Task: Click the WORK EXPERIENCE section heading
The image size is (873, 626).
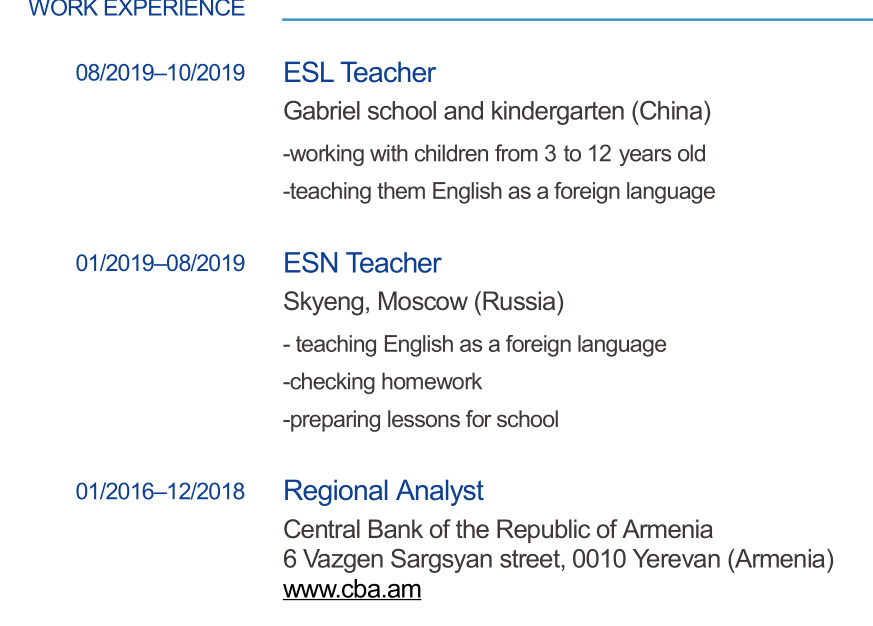Action: point(137,9)
